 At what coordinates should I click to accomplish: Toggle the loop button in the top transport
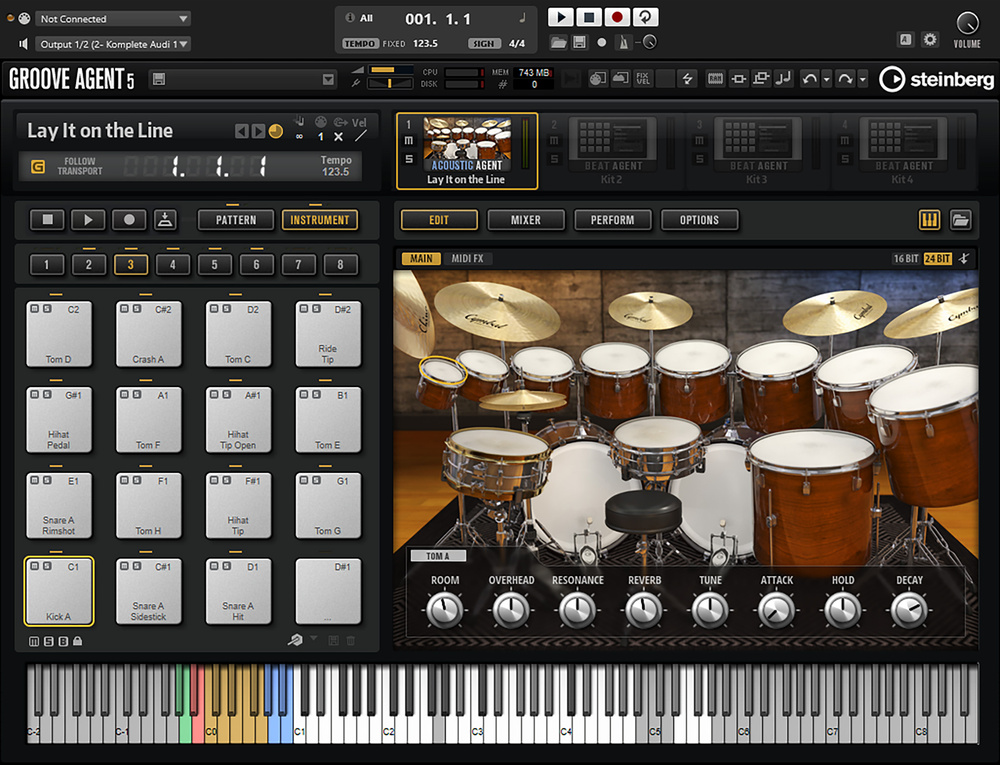tap(647, 17)
